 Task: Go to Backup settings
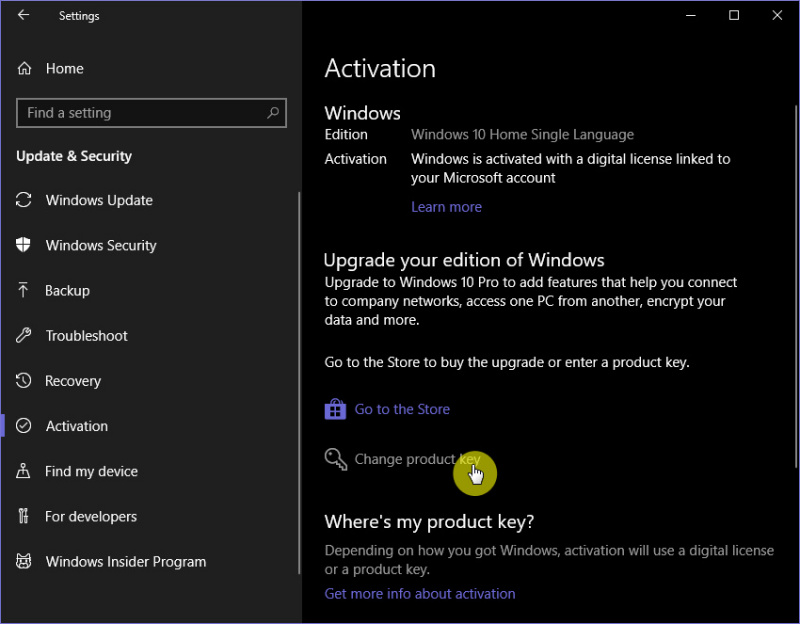[x=67, y=290]
